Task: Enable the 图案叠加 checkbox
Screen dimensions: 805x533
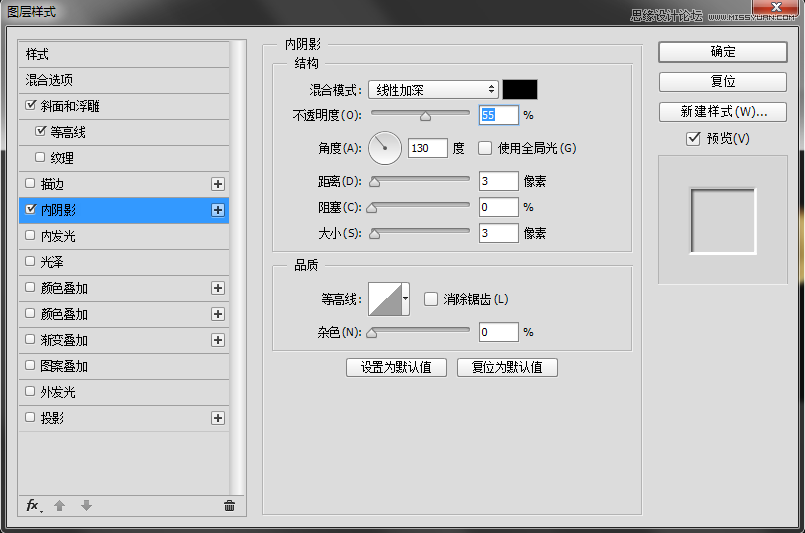Action: 30,366
